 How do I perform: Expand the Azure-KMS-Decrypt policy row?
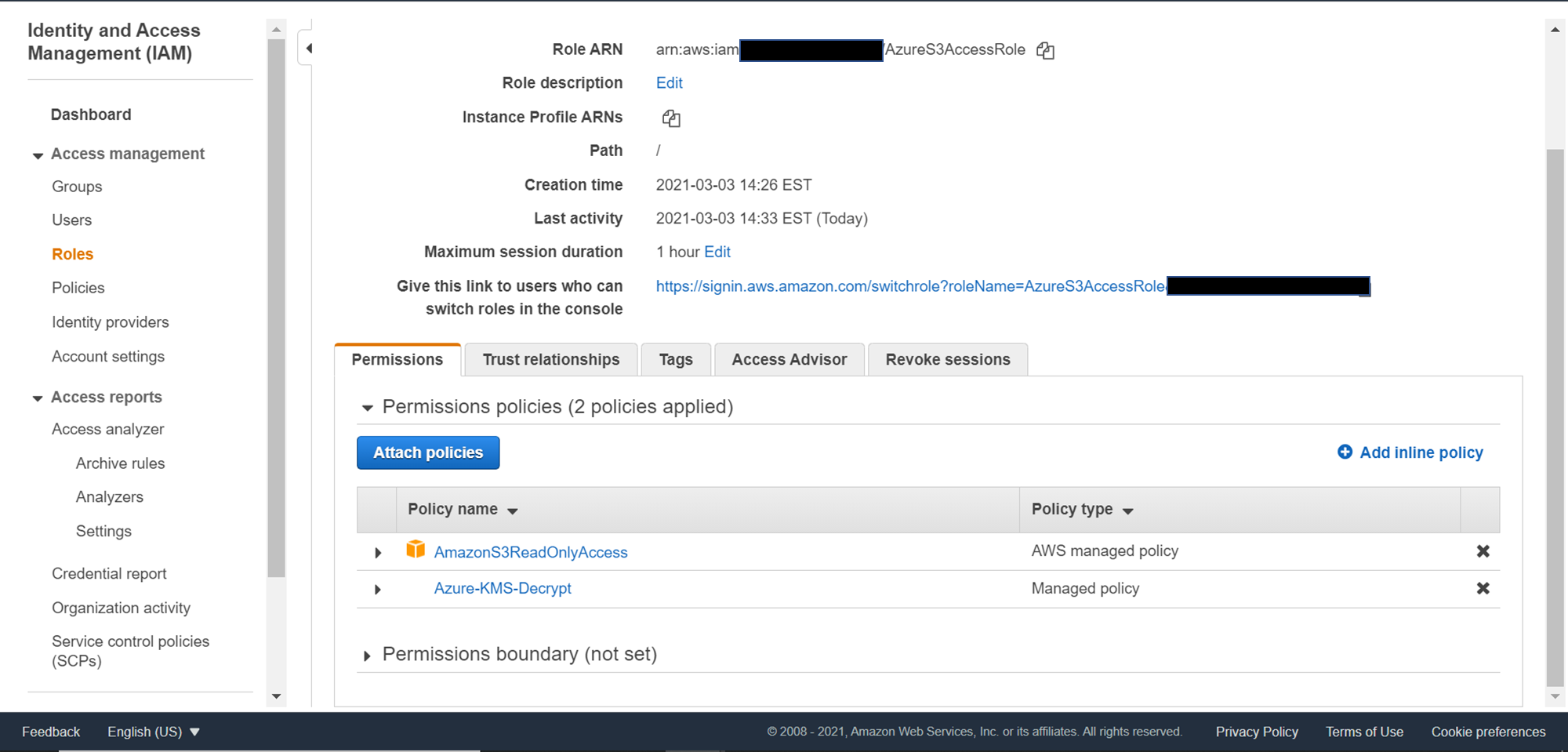(x=378, y=590)
